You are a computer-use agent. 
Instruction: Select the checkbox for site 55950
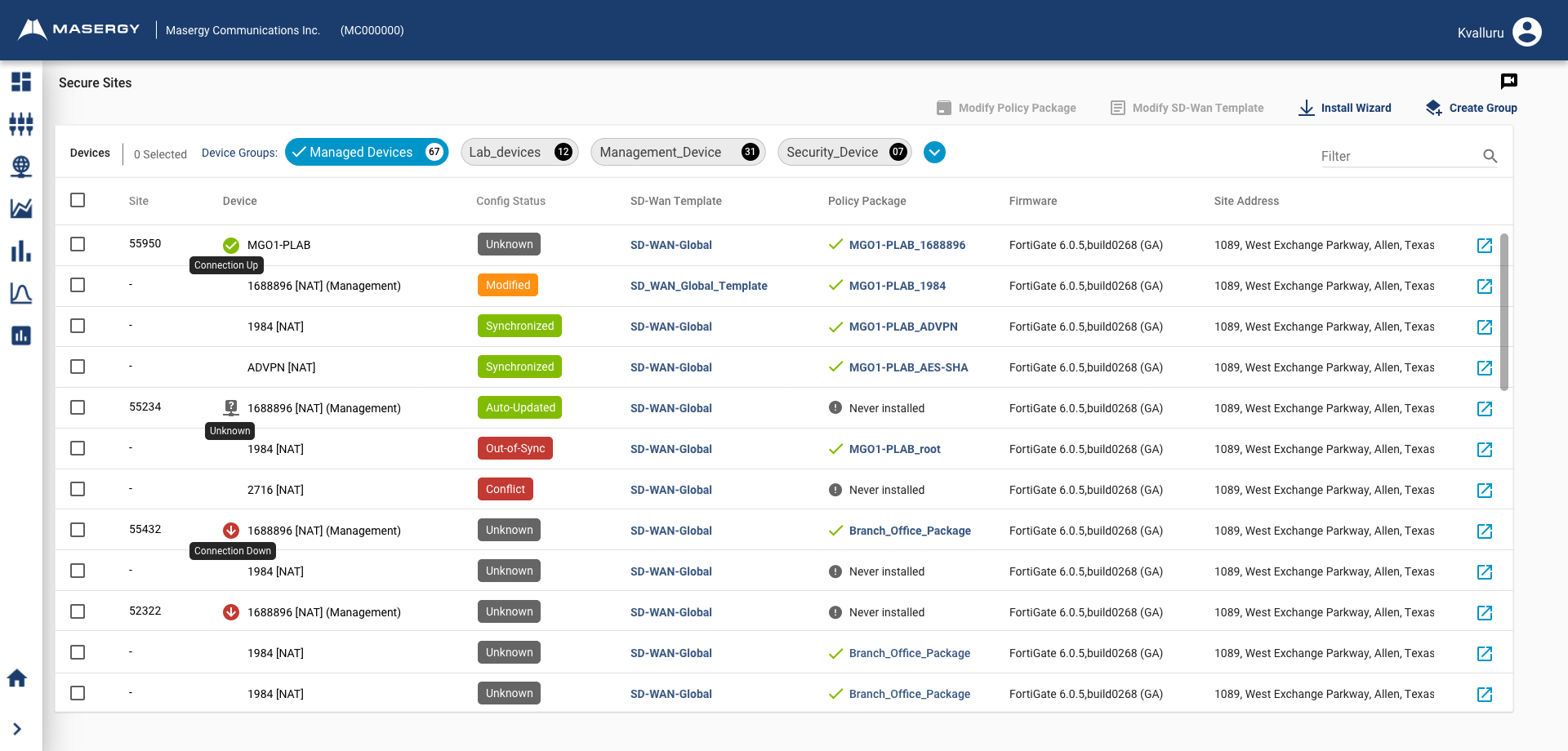78,244
